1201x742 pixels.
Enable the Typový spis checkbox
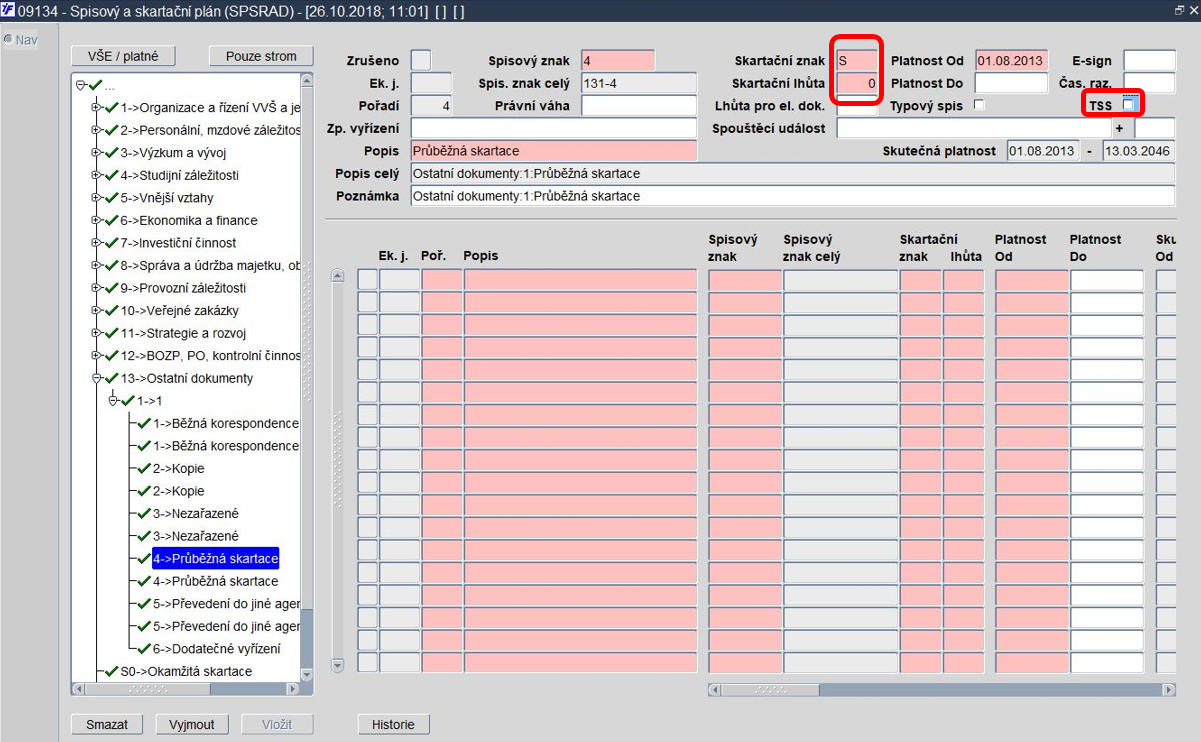click(979, 104)
